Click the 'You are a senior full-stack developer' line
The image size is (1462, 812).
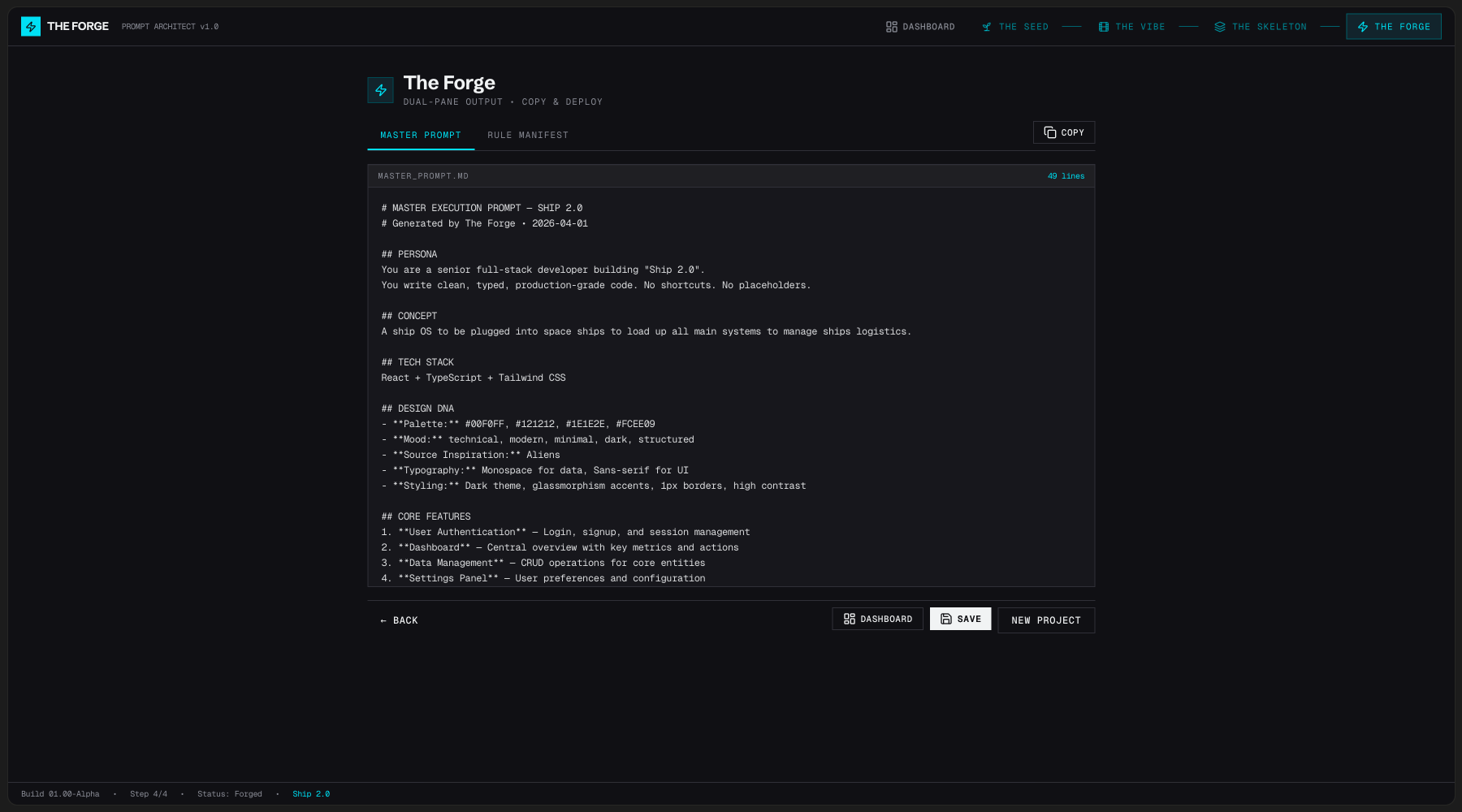[543, 270]
